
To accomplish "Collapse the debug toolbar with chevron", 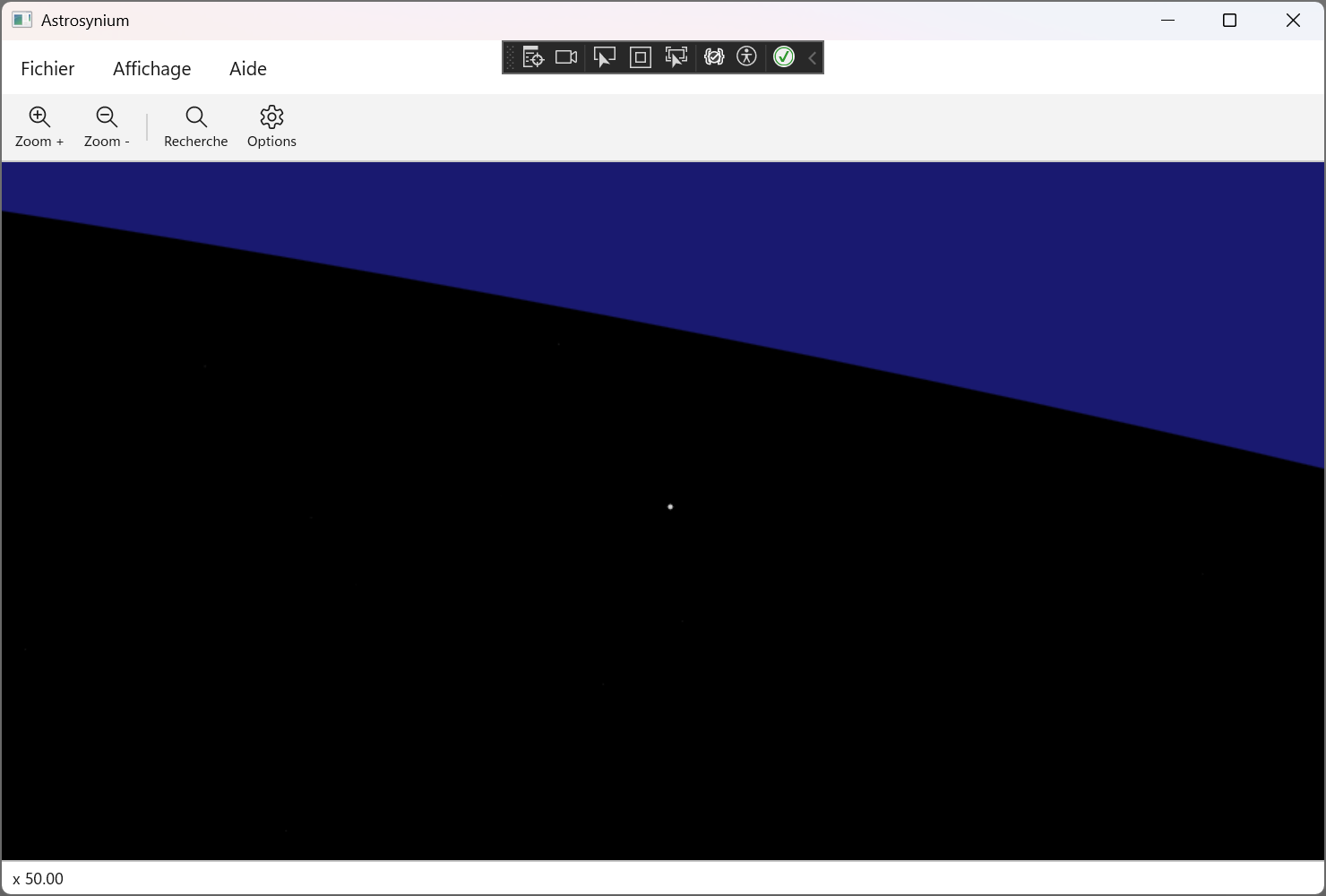I will pyautogui.click(x=813, y=58).
